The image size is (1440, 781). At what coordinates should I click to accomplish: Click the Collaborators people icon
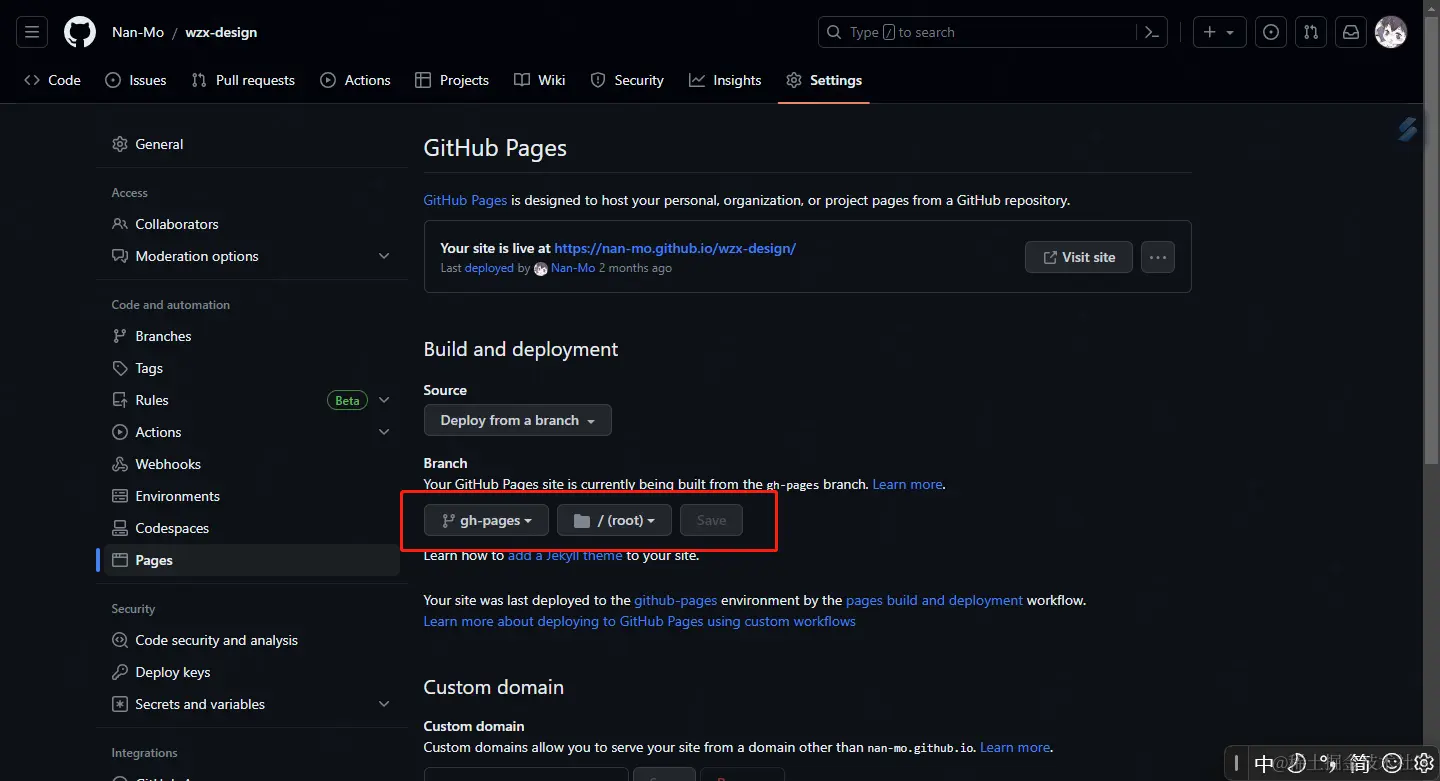[120, 224]
